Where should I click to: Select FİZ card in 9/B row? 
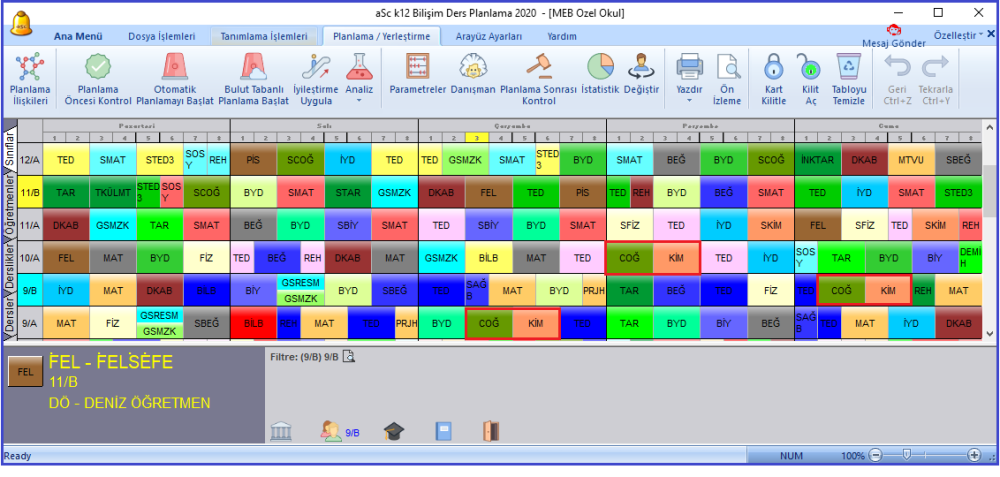(771, 290)
